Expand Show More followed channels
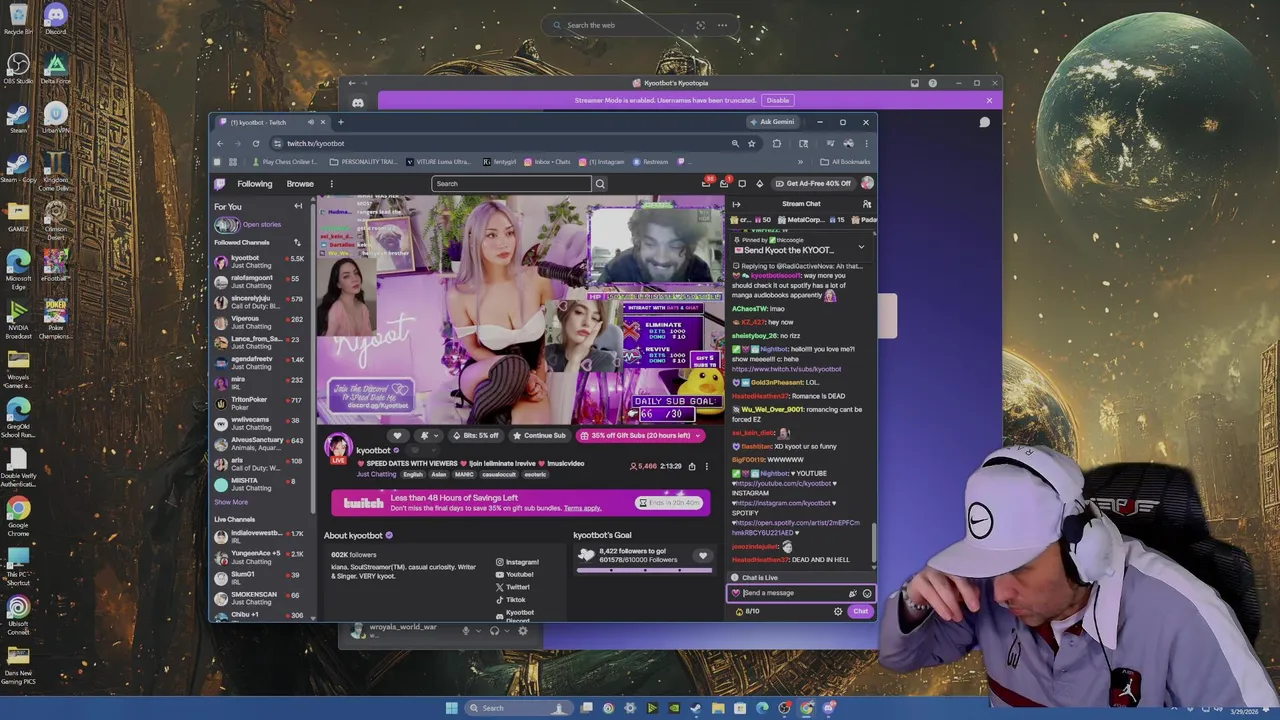Screen dimensions: 1280x720 coord(231,502)
